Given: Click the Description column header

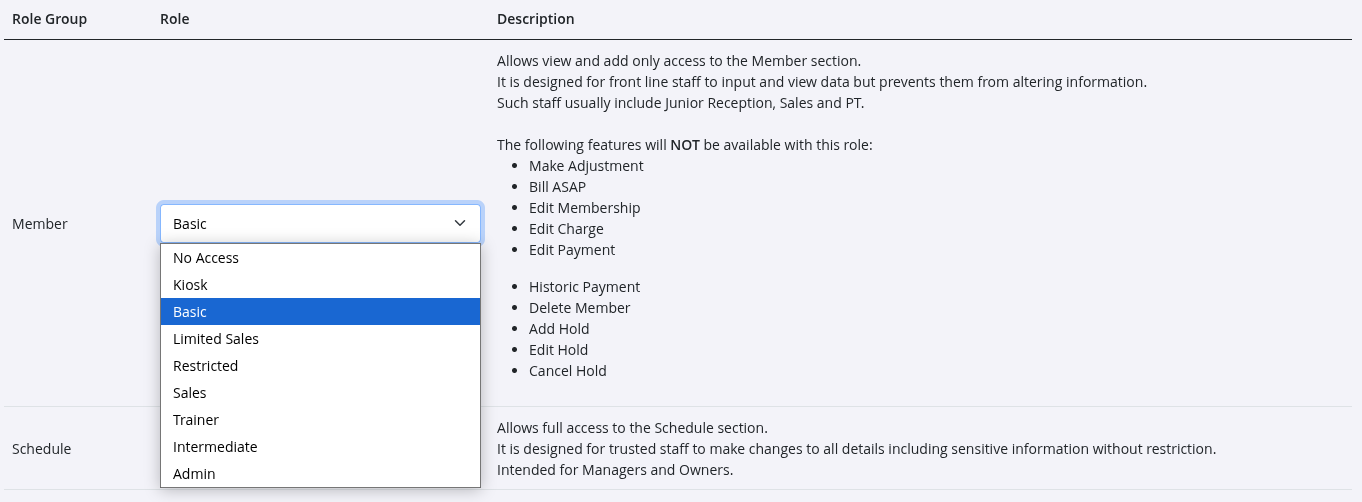Looking at the screenshot, I should tap(535, 19).
